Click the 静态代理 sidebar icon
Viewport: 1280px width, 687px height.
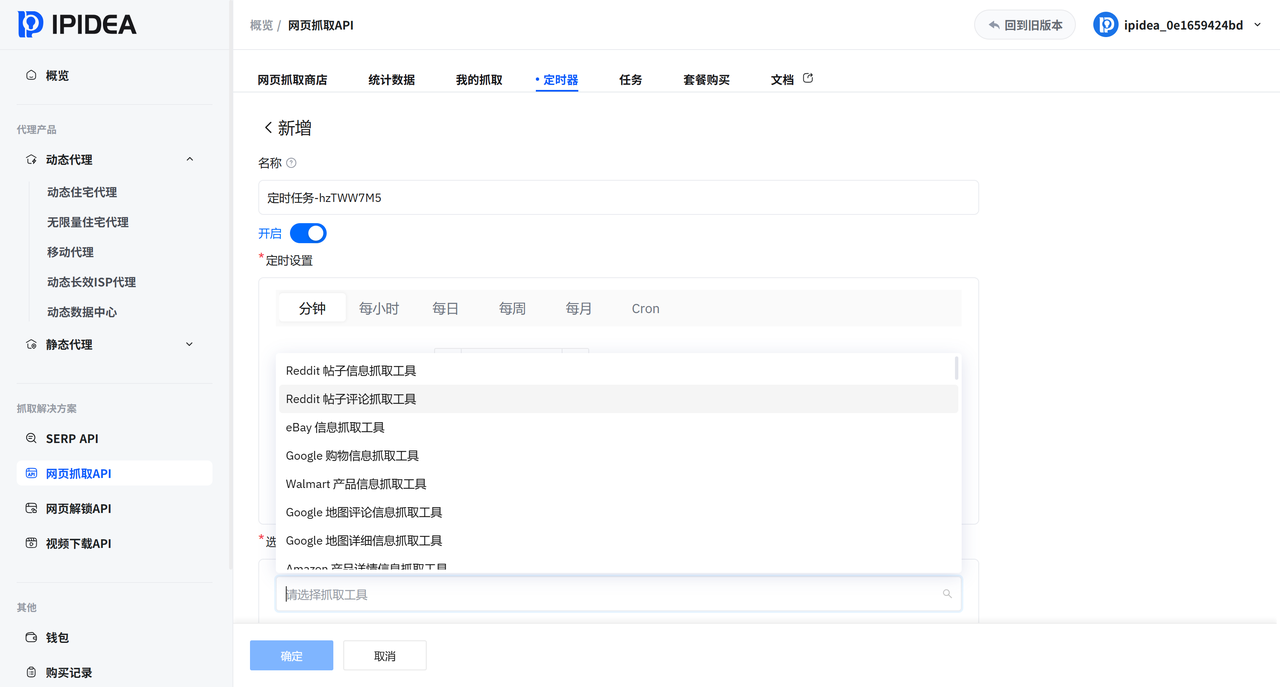[31, 344]
